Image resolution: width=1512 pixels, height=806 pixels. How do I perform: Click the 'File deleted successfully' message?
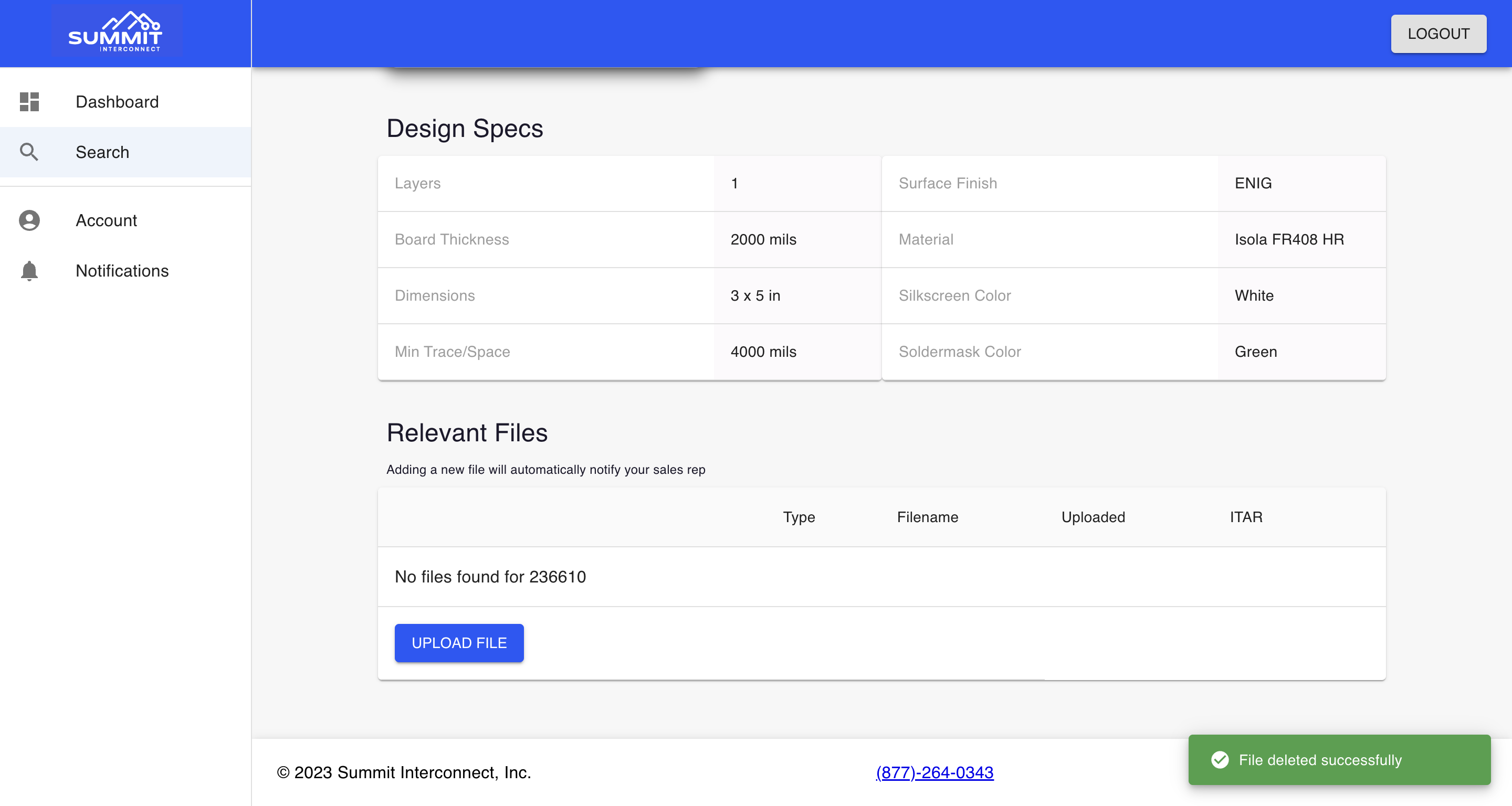(1320, 760)
